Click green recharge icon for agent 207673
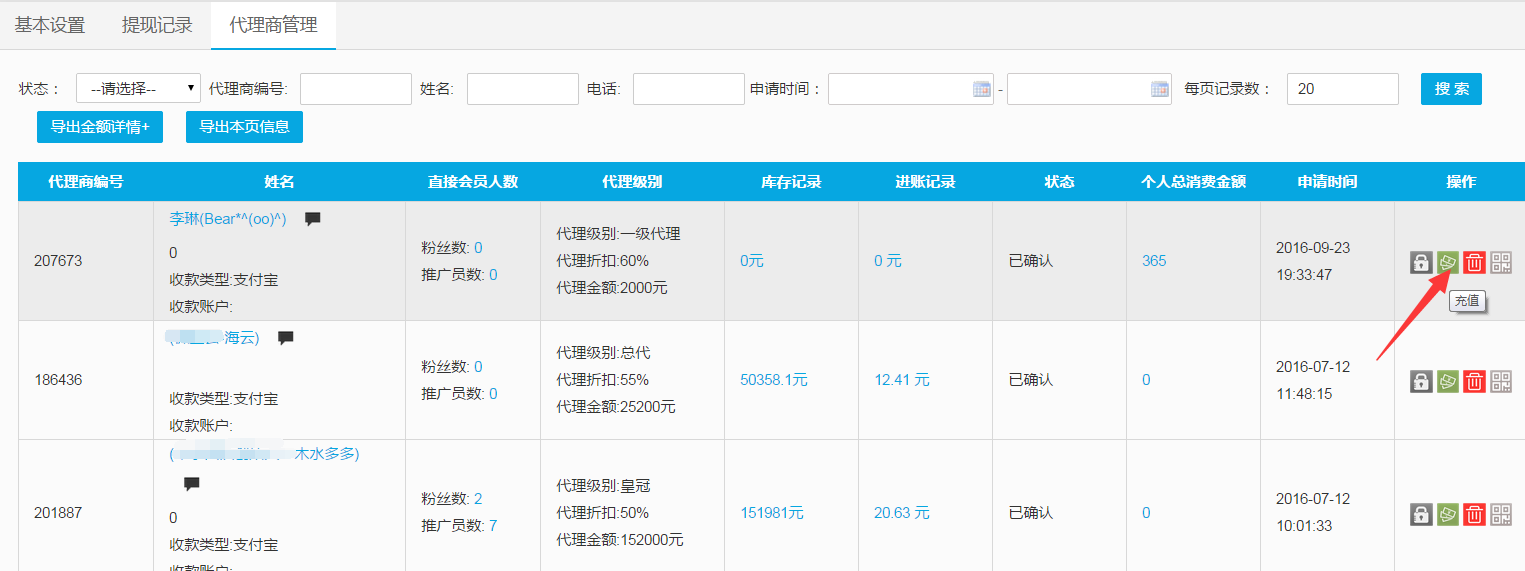The height and width of the screenshot is (571, 1525). coord(1447,262)
